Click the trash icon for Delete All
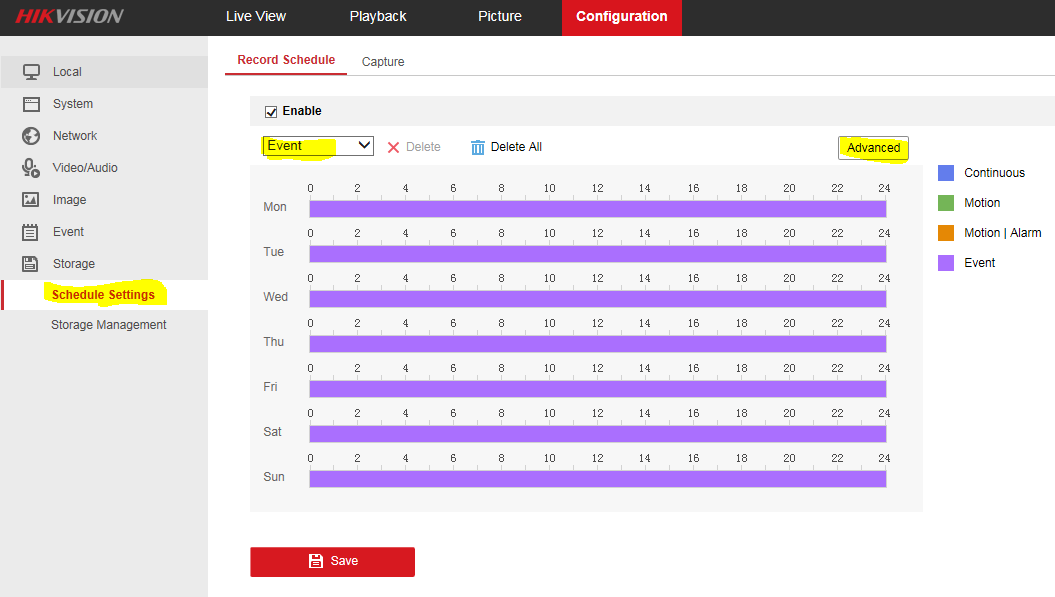Image resolution: width=1055 pixels, height=597 pixels. click(478, 147)
